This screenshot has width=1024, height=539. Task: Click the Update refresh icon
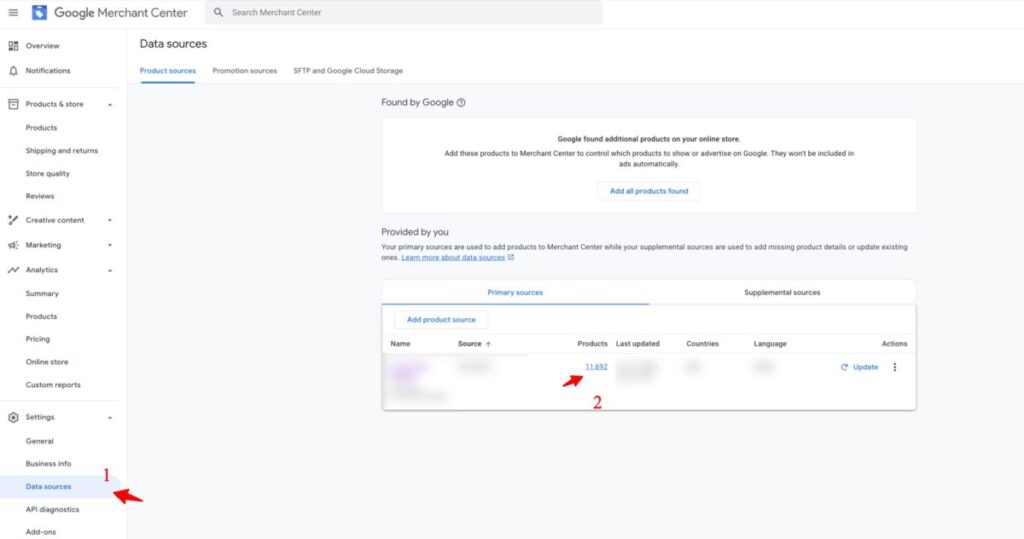click(x=844, y=367)
